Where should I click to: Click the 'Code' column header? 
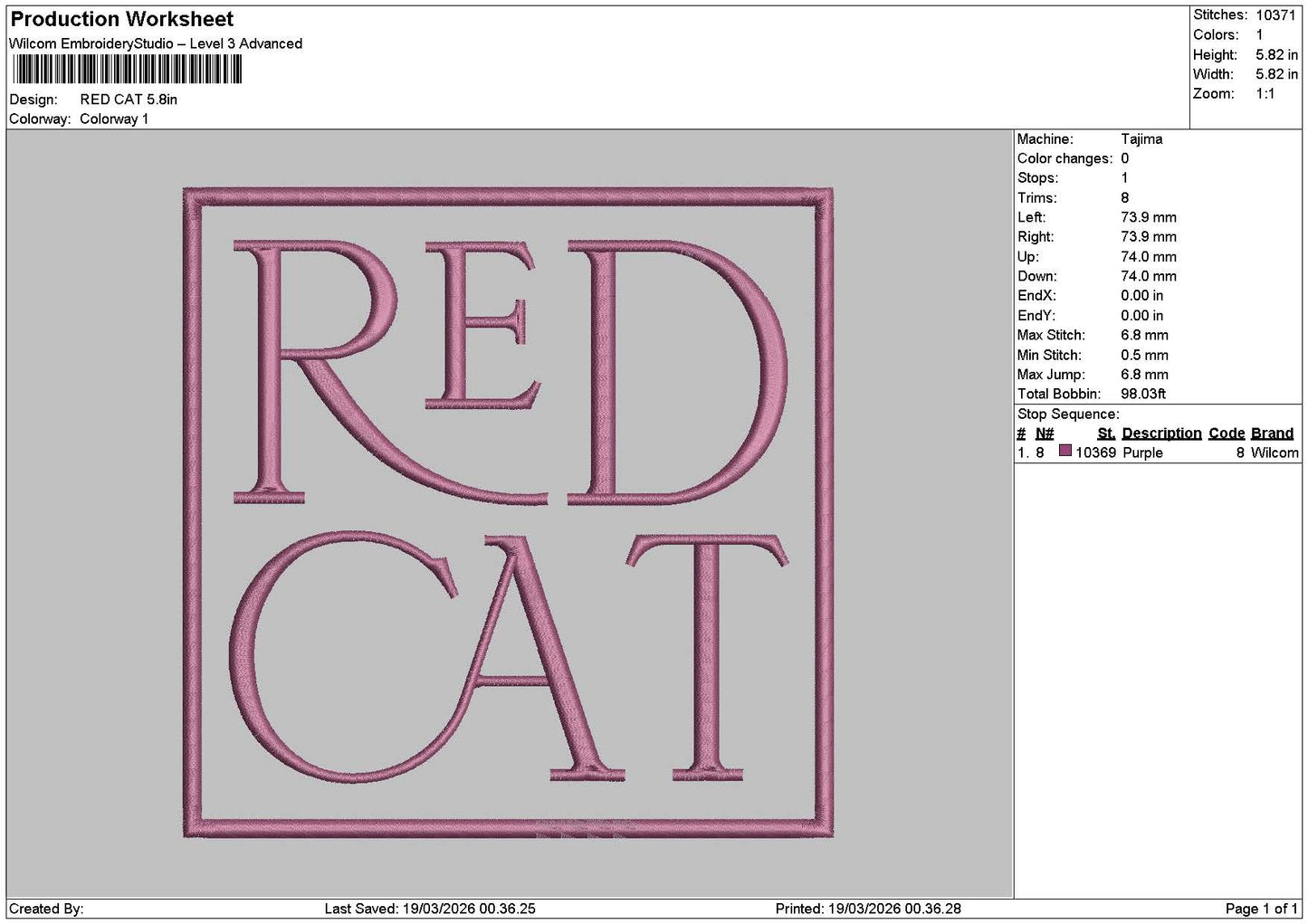point(1227,433)
